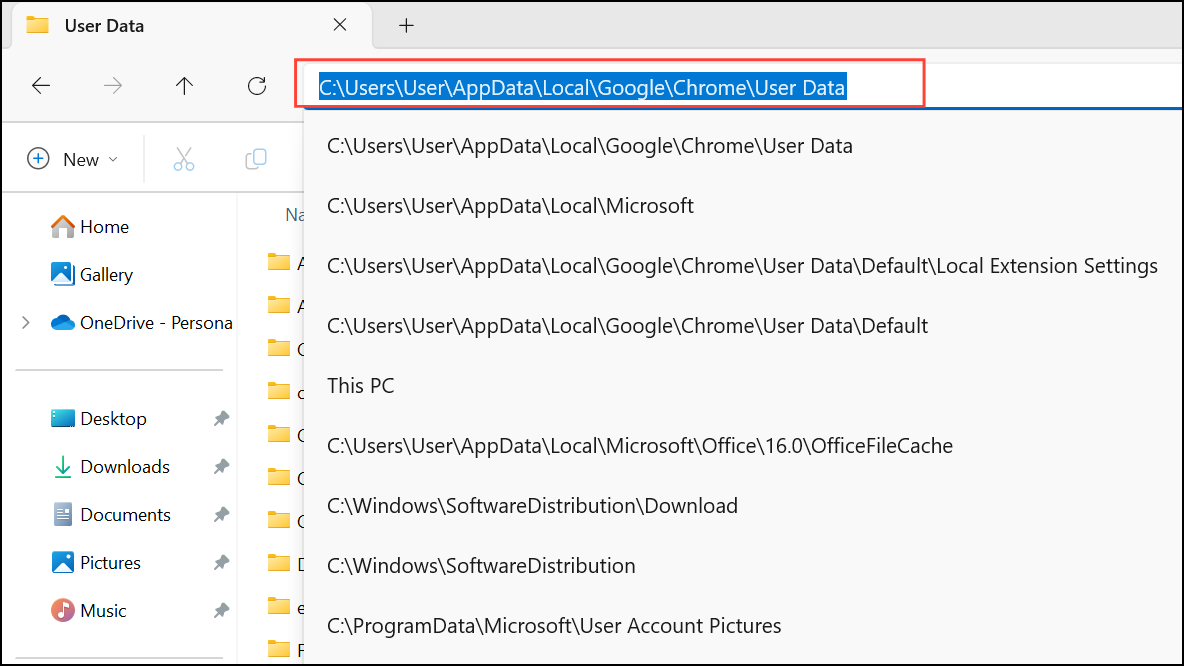1184x666 pixels.
Task: Open the Documents quick access folder
Action: (110, 515)
